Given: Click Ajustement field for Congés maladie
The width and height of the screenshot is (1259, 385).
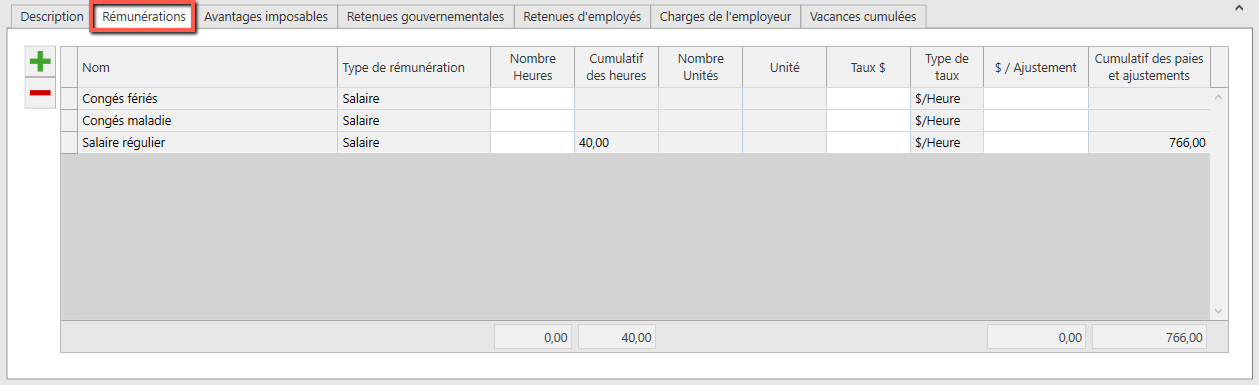Looking at the screenshot, I should (x=1036, y=121).
